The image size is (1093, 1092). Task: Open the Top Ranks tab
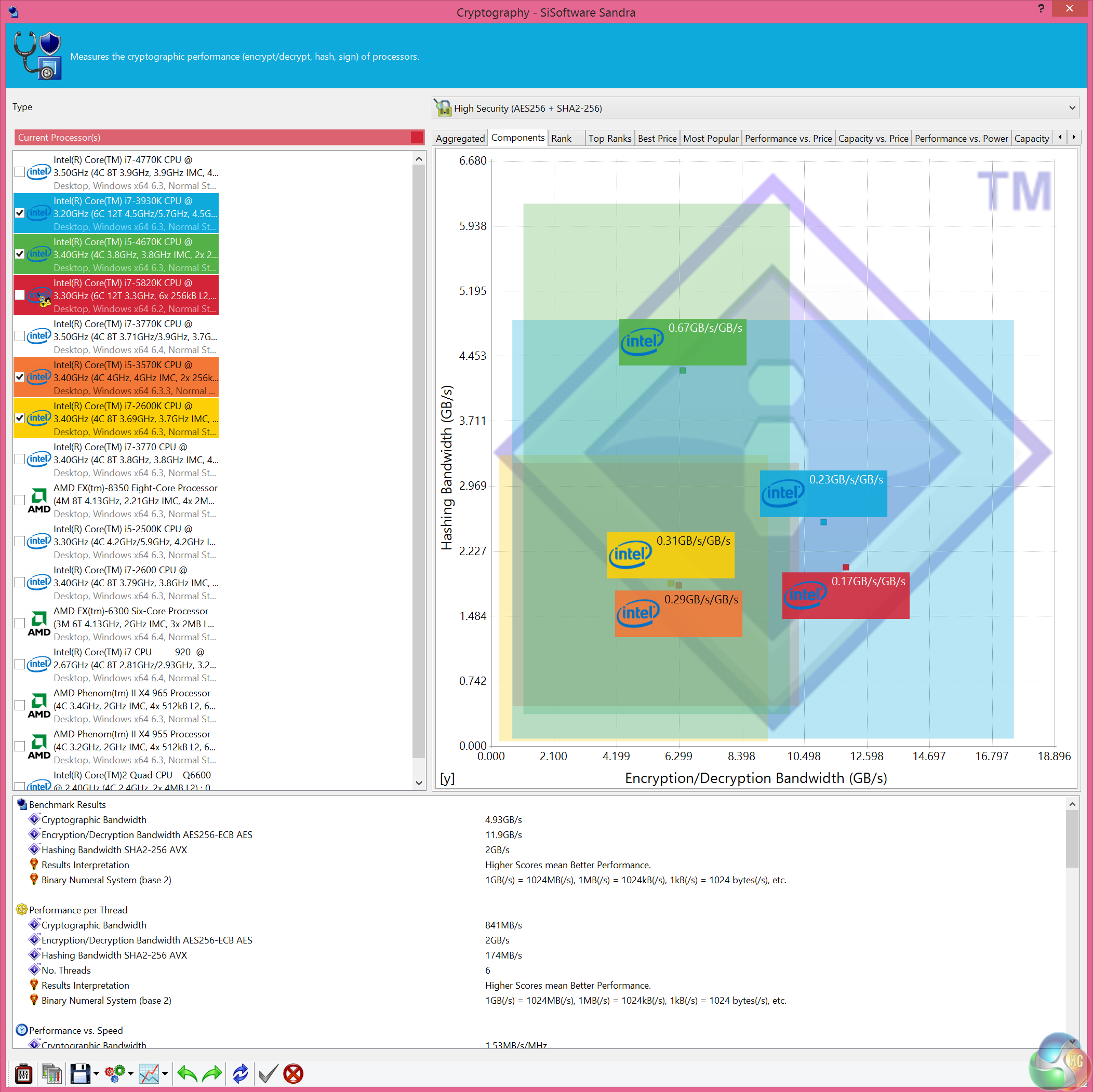click(x=609, y=139)
